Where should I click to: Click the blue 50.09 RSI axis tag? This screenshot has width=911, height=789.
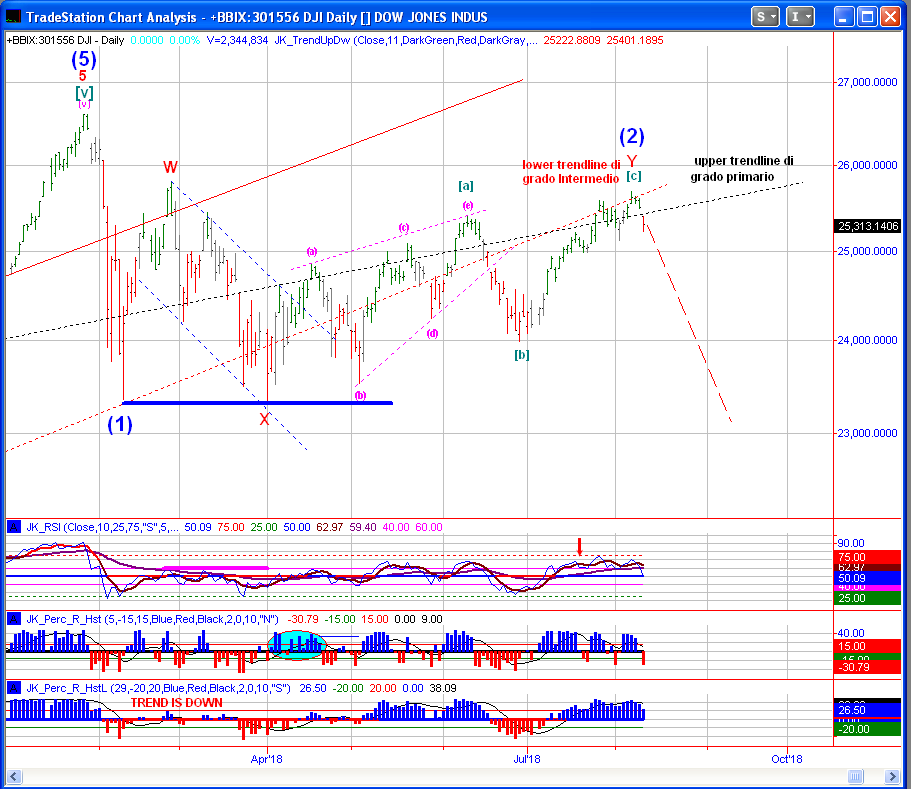coord(868,578)
